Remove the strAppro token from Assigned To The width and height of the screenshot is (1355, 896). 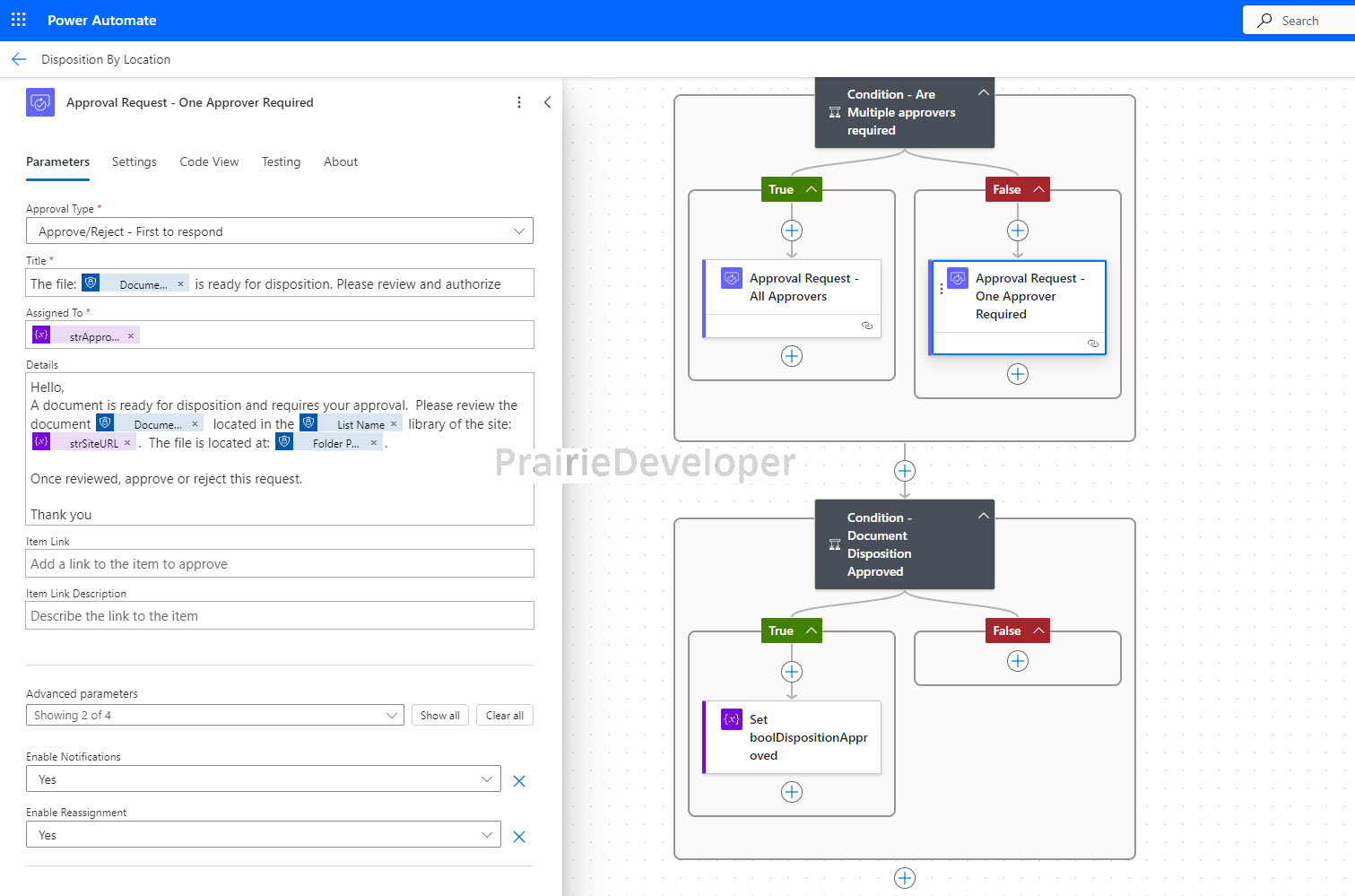click(x=131, y=336)
